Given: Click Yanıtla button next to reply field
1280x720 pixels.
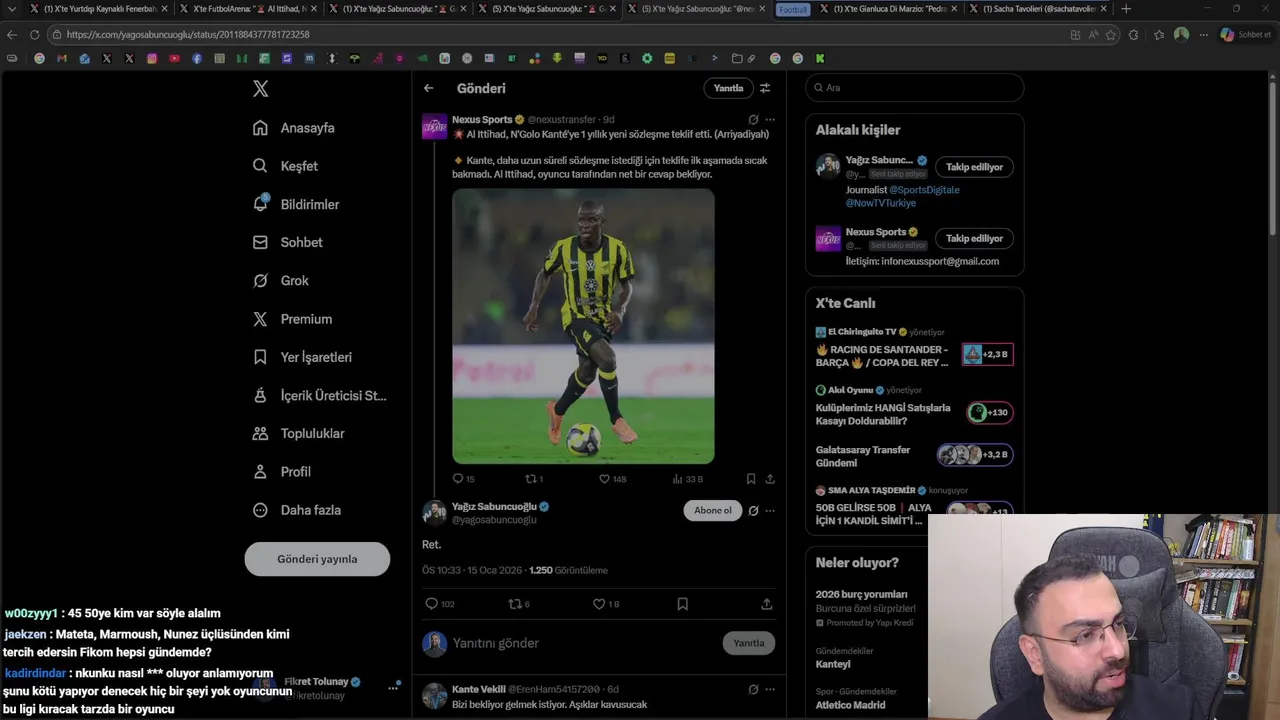Looking at the screenshot, I should 749,643.
